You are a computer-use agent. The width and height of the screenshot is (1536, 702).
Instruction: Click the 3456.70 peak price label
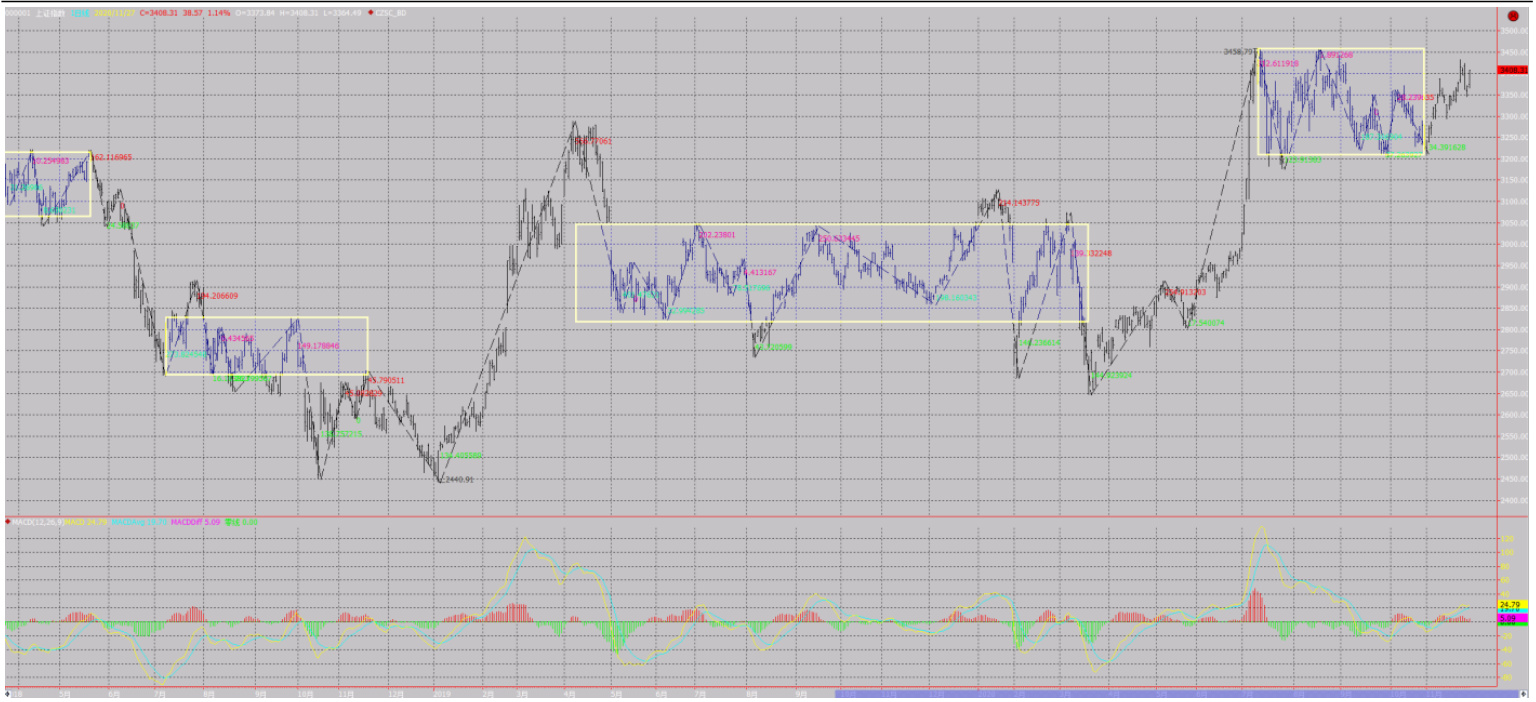pyautogui.click(x=1240, y=51)
